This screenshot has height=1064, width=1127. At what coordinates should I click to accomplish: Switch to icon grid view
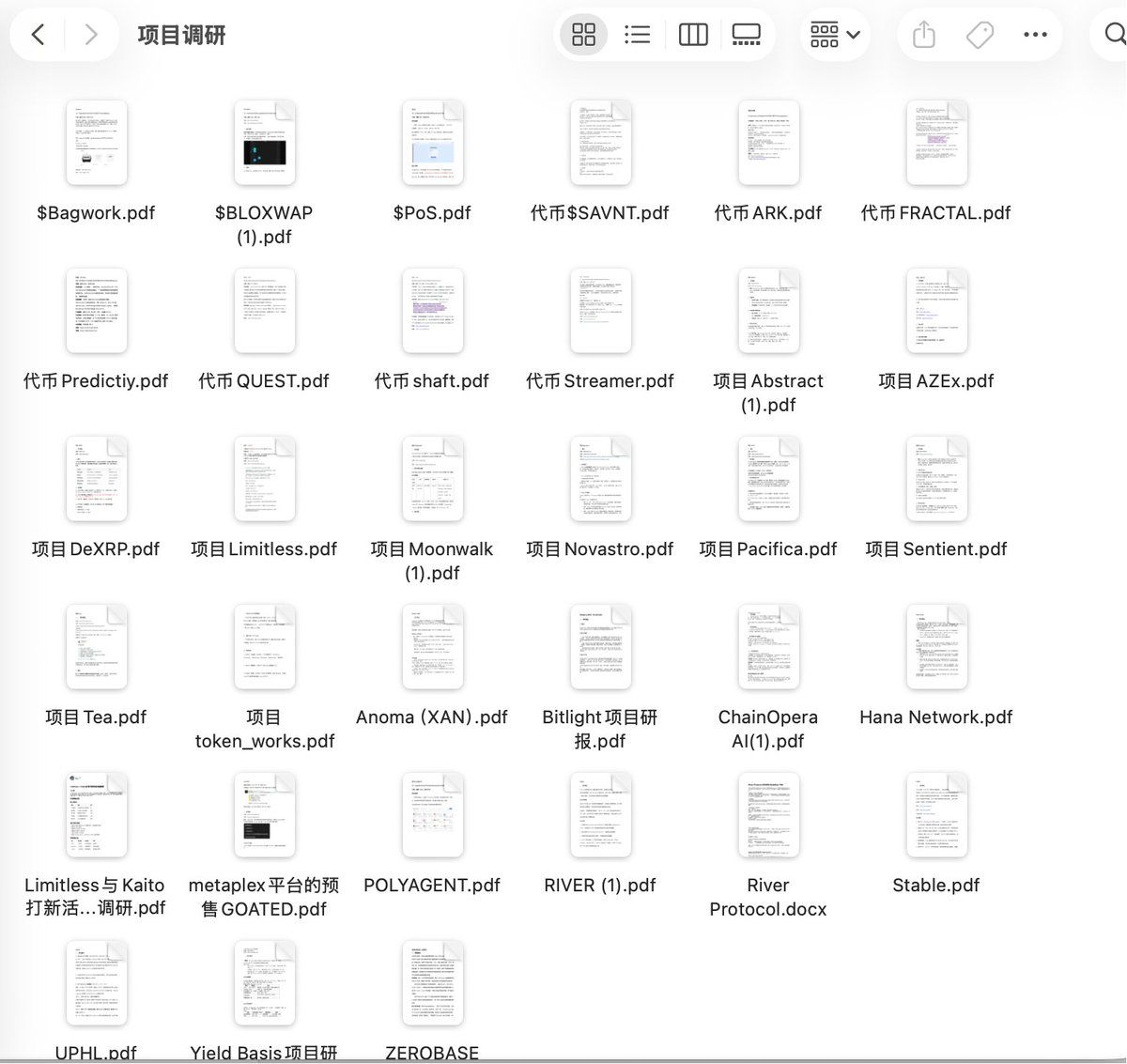tap(583, 35)
